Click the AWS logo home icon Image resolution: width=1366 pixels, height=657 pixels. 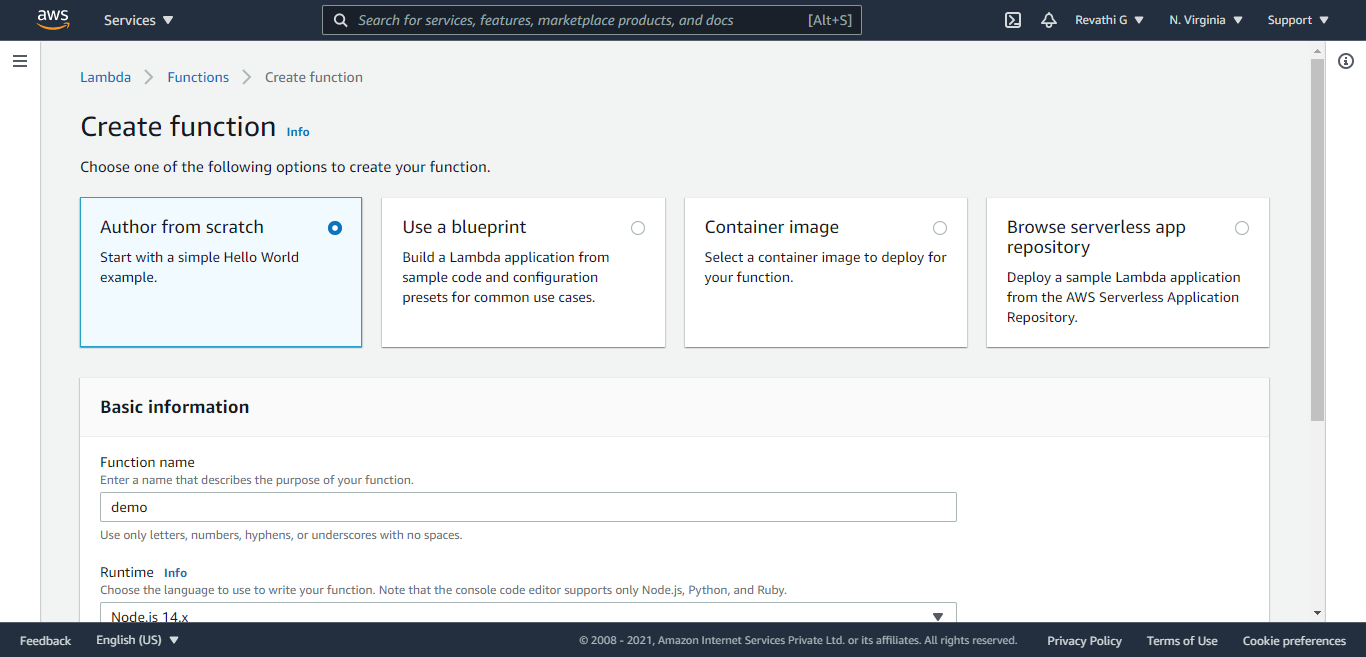[x=52, y=20]
